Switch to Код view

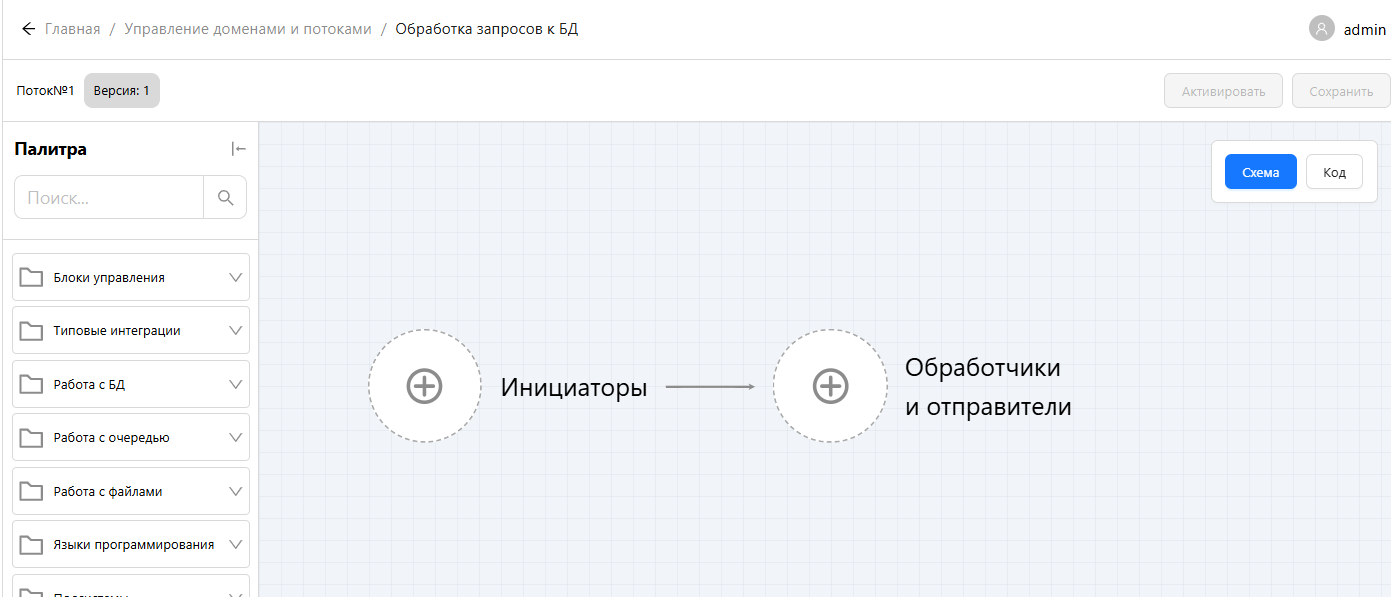[x=1334, y=172]
